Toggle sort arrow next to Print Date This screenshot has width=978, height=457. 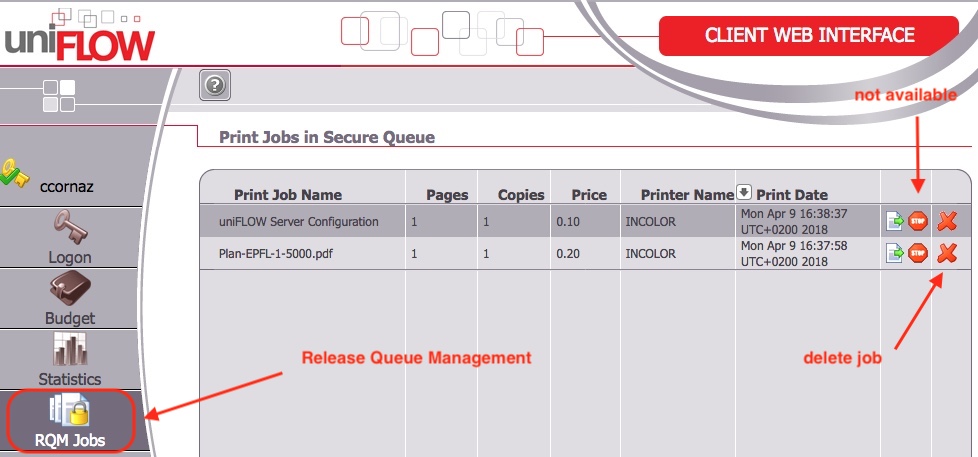tap(744, 192)
